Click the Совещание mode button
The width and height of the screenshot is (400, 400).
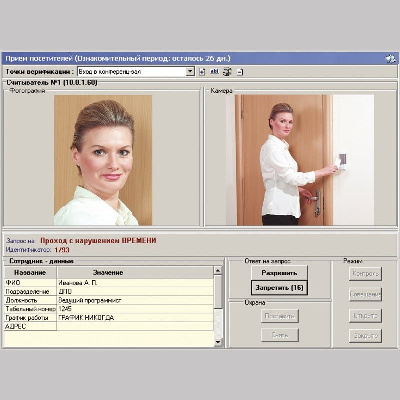tap(365, 294)
